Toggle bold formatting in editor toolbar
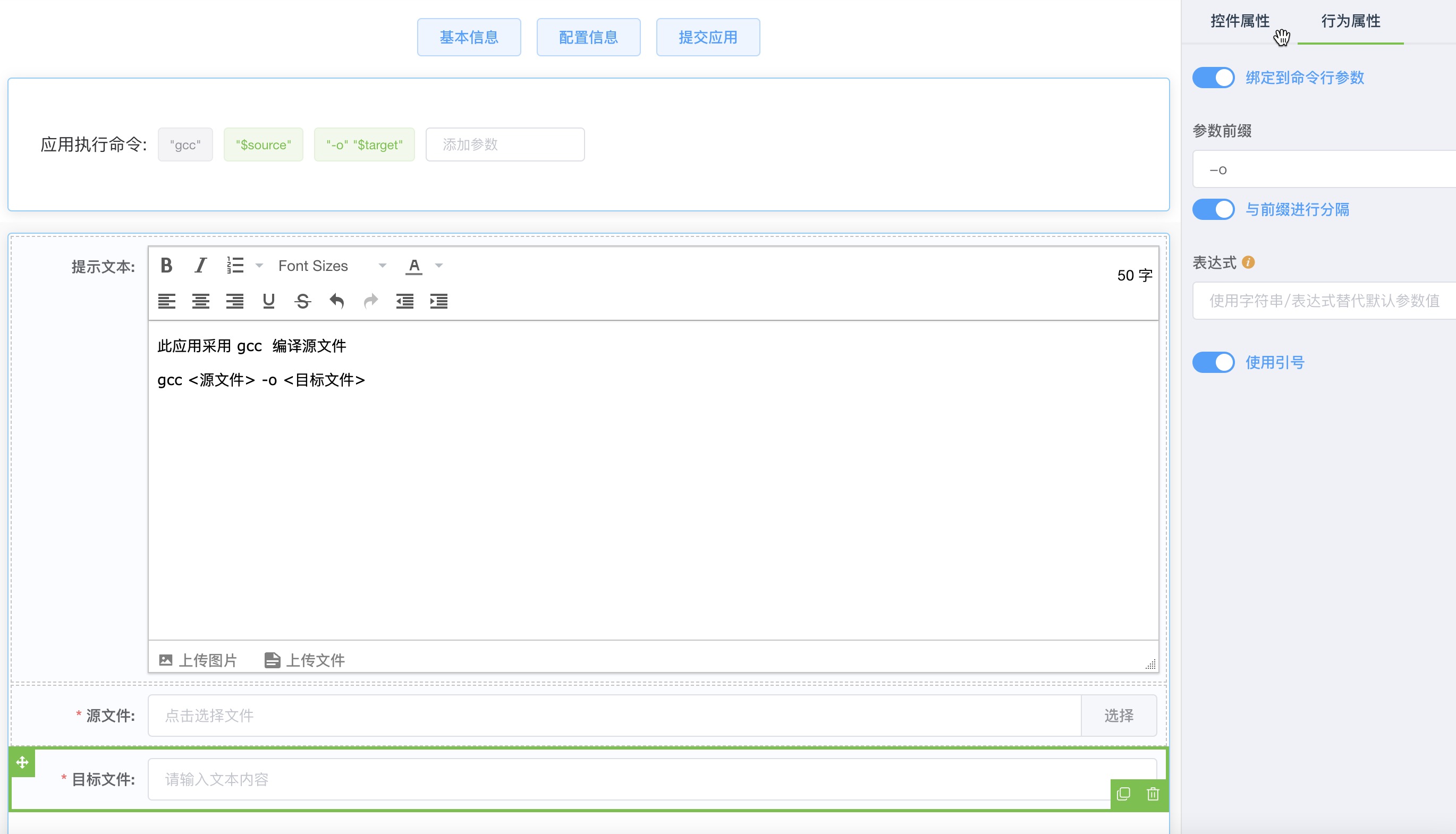The height and width of the screenshot is (834, 1456). point(166,265)
